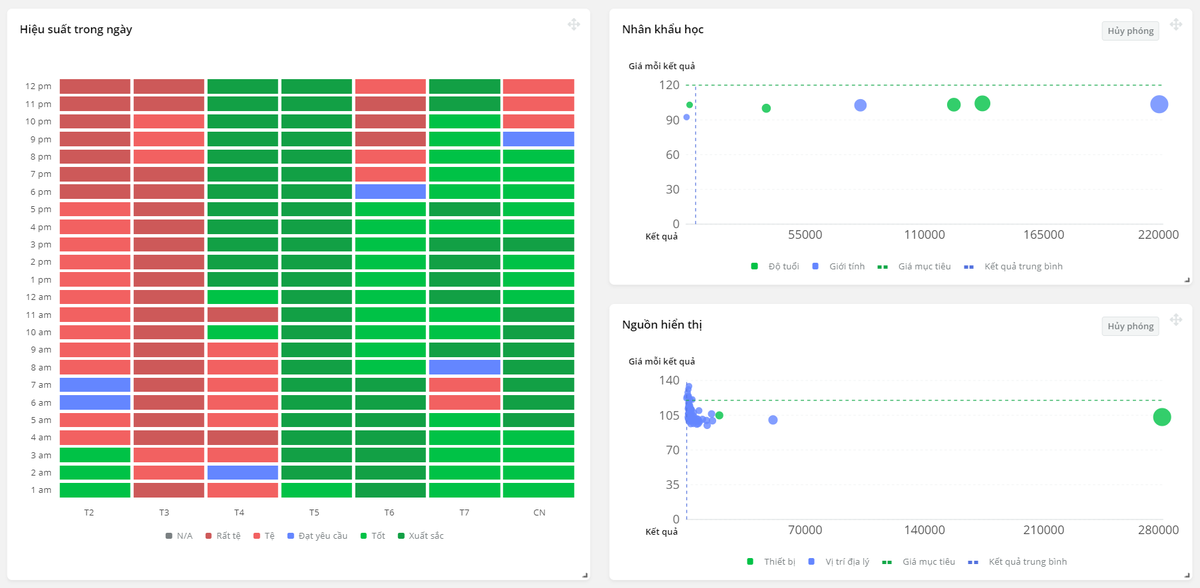Select the blue T6 6 pm heatmap cell
This screenshot has height=588, width=1200.
390,191
